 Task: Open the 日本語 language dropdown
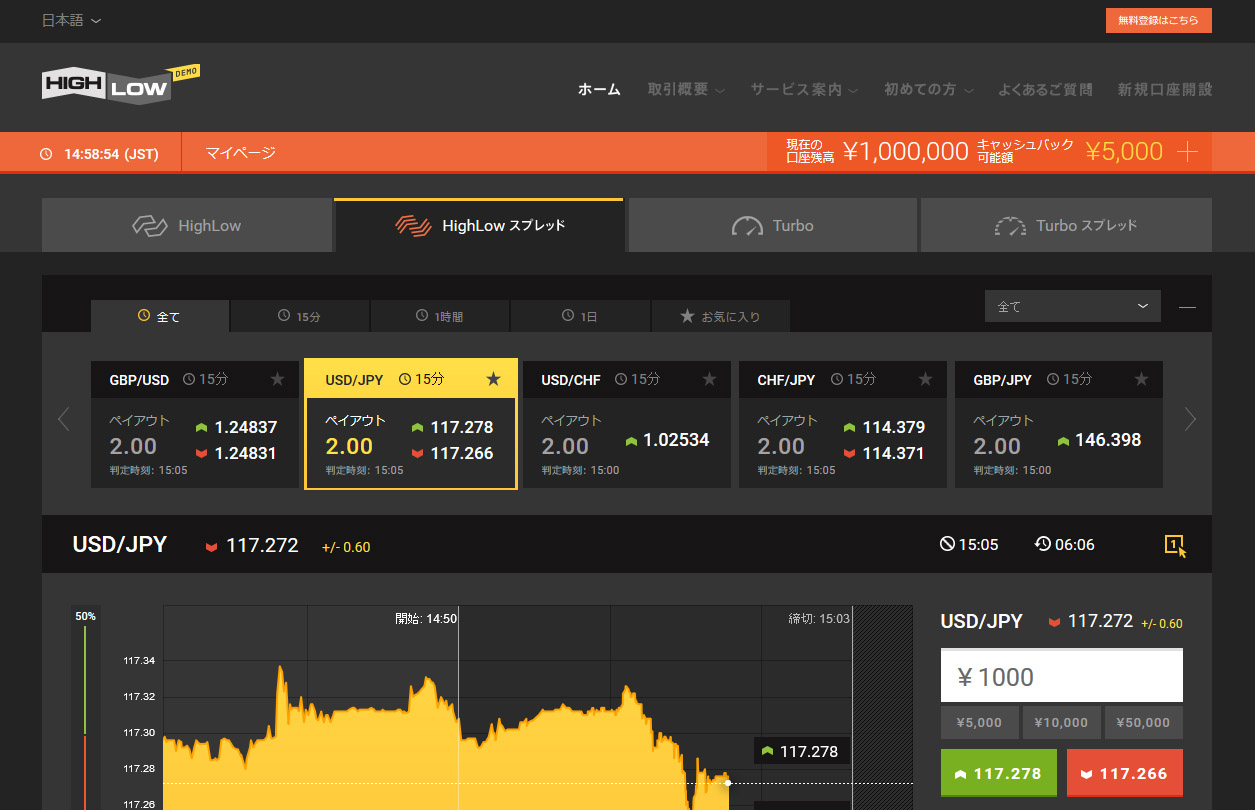click(71, 20)
